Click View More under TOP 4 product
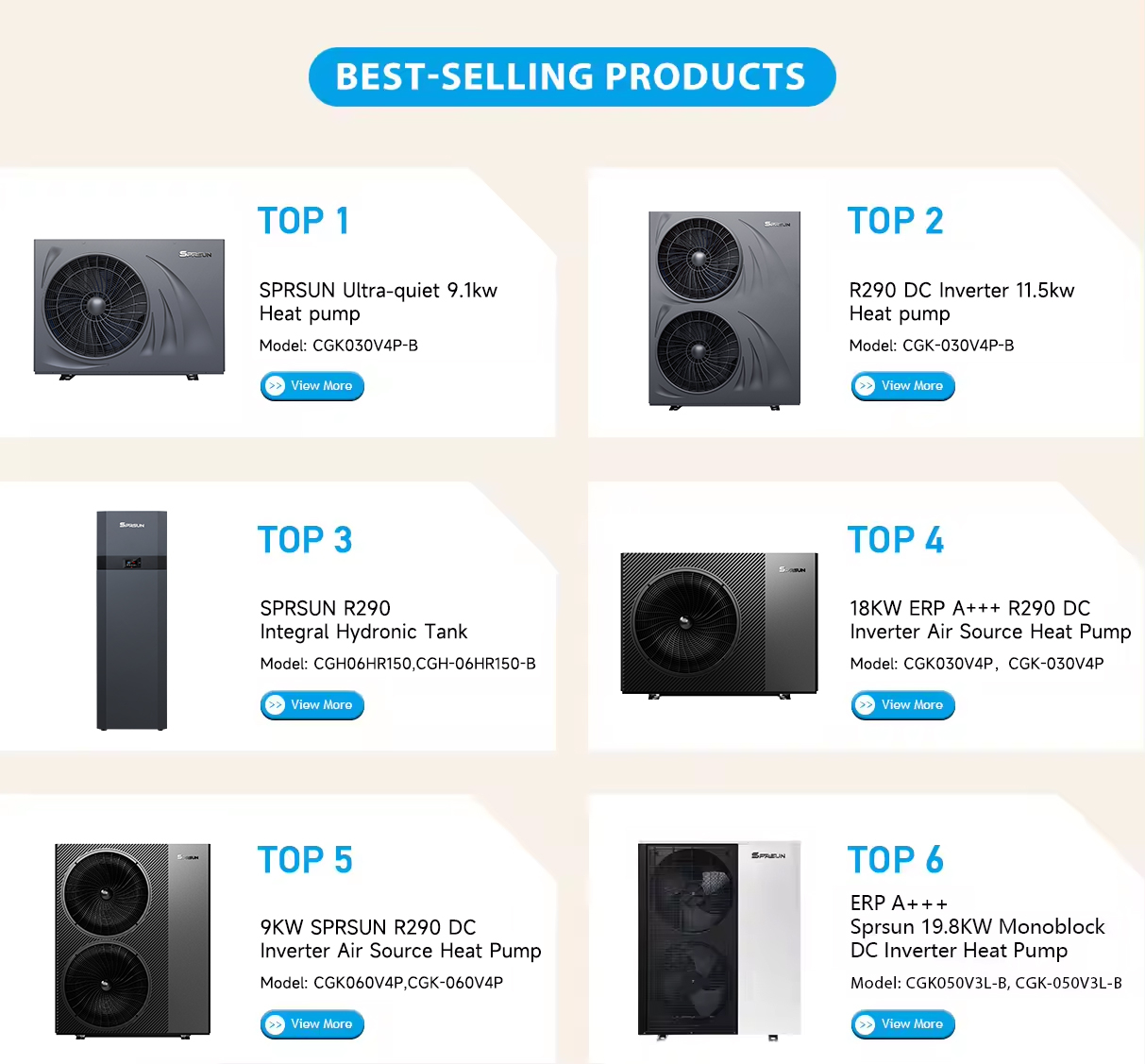The image size is (1145, 1064). pyautogui.click(x=902, y=705)
